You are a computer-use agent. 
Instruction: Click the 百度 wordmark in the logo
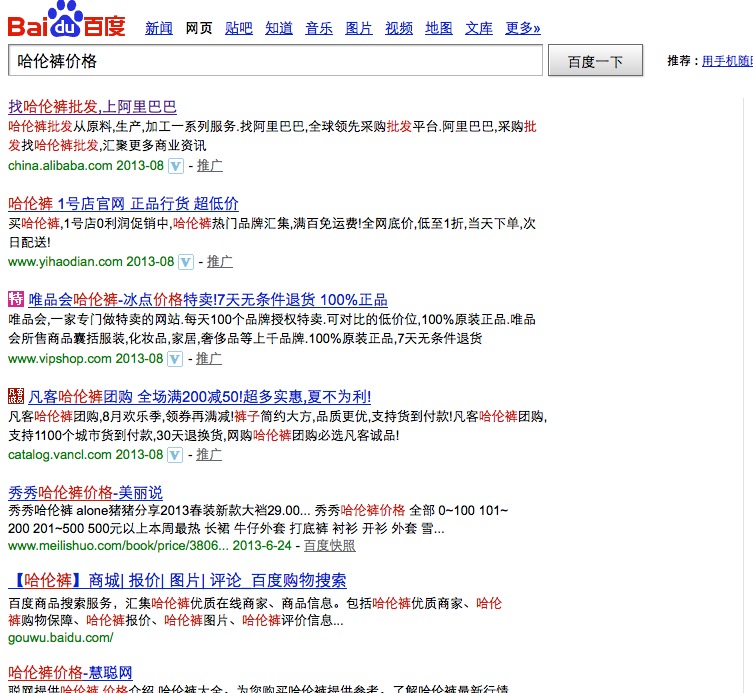[105, 26]
